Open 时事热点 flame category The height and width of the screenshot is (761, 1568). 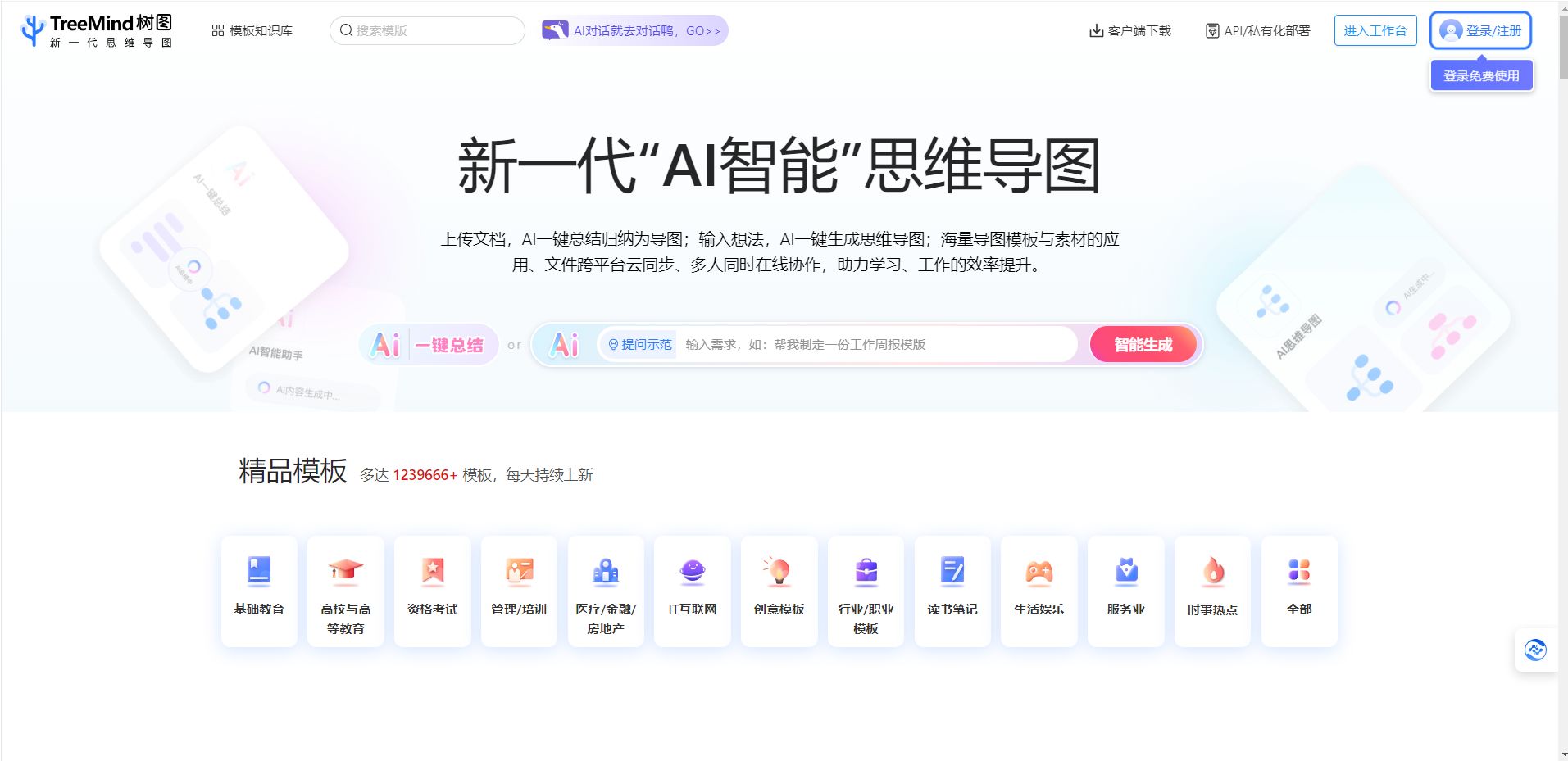click(x=1212, y=591)
